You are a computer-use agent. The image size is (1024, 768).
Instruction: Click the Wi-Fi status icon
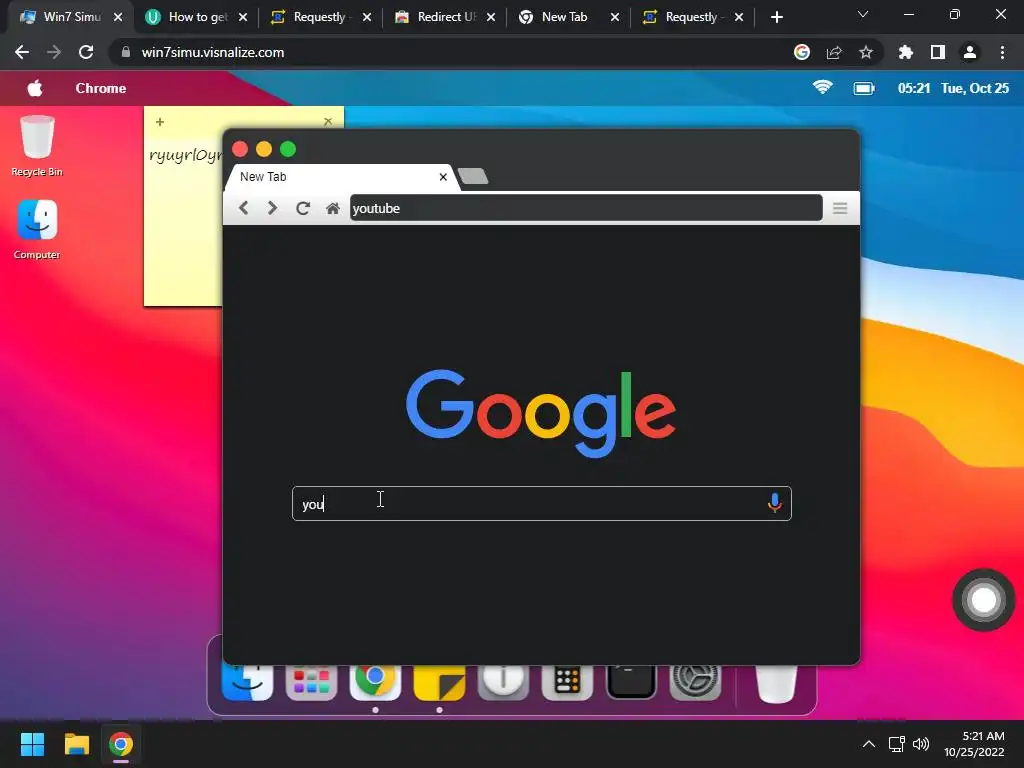coord(822,88)
